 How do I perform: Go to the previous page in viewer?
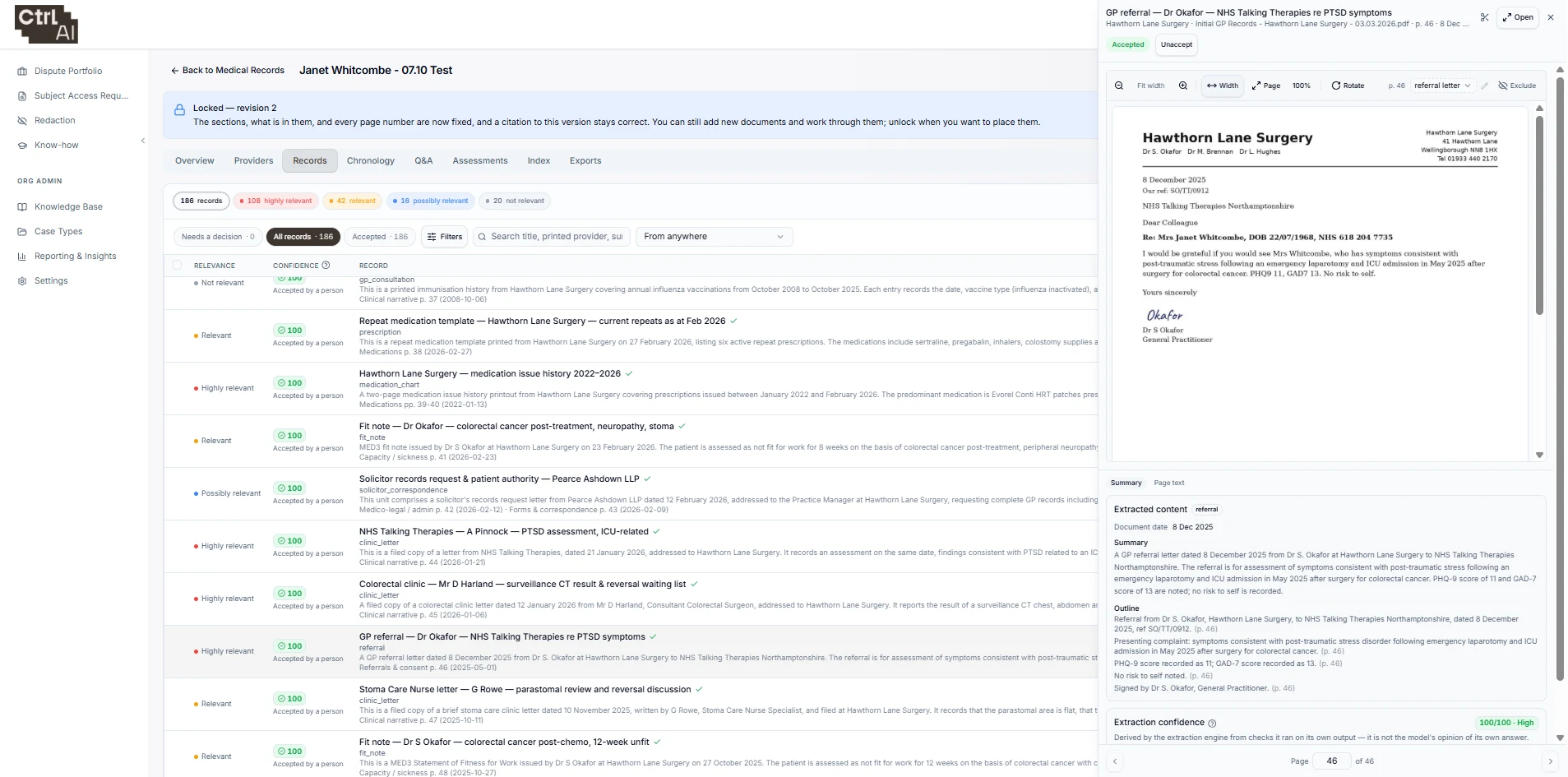coord(1115,761)
